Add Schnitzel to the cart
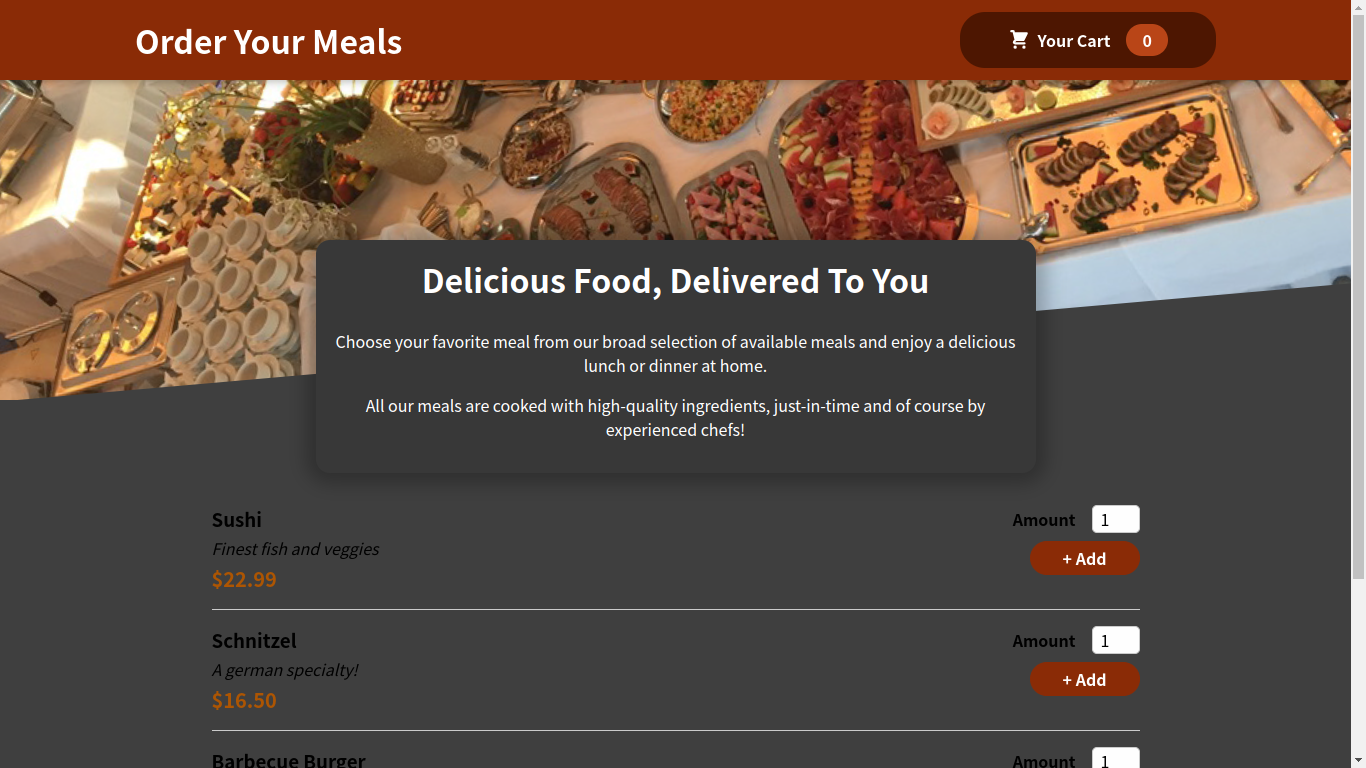 (1085, 680)
